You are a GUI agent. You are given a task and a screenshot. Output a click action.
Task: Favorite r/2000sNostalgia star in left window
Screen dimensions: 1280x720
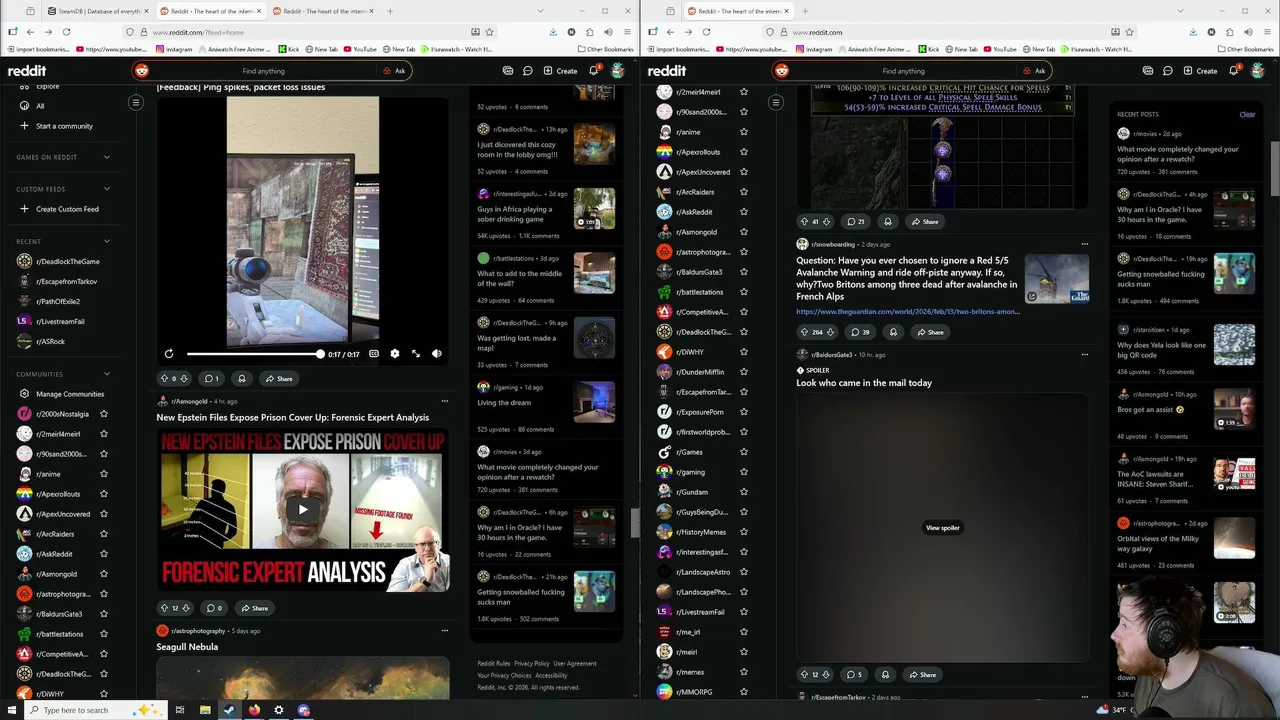pyautogui.click(x=104, y=414)
